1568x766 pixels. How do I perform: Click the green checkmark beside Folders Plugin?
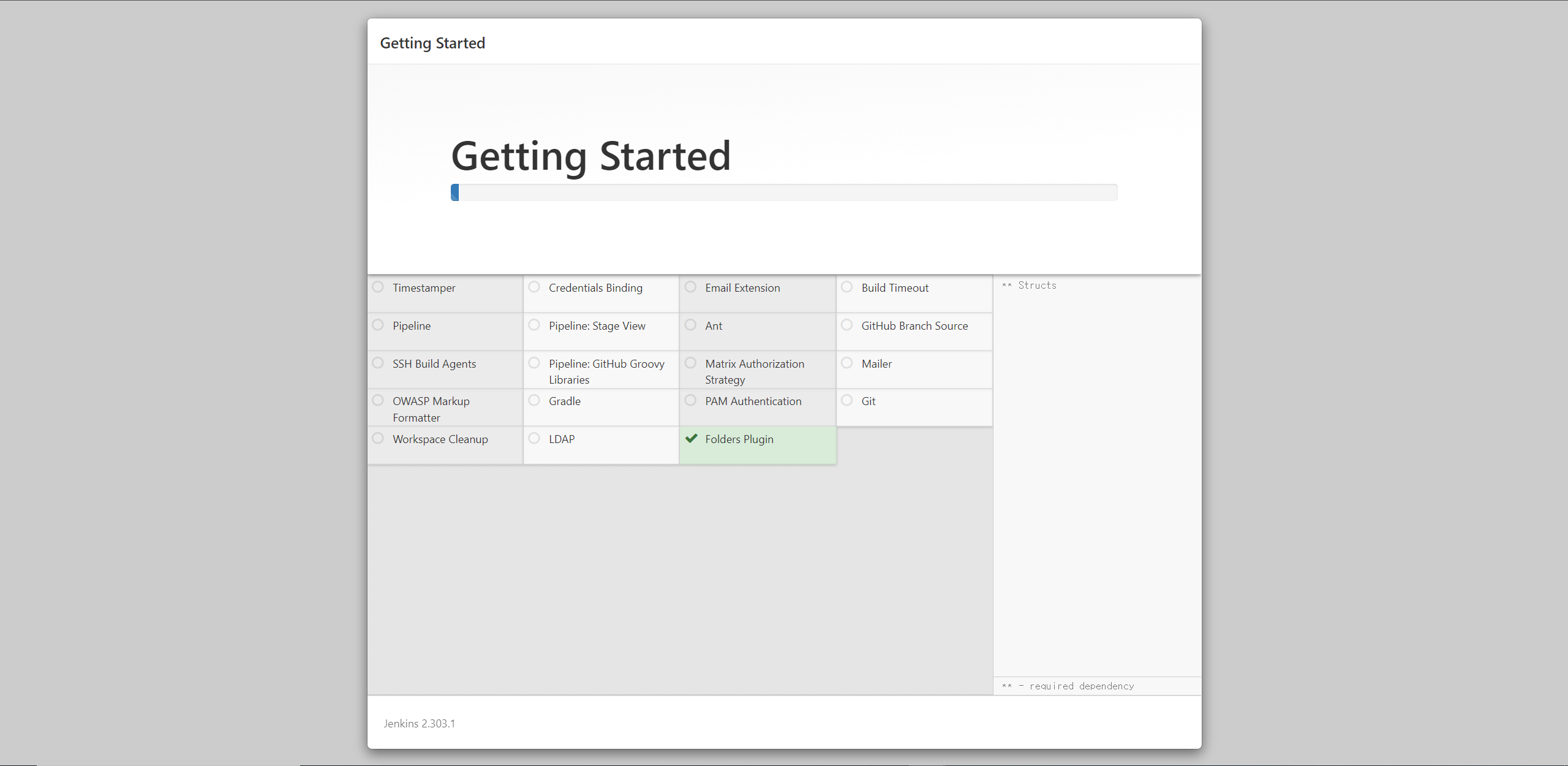[692, 439]
